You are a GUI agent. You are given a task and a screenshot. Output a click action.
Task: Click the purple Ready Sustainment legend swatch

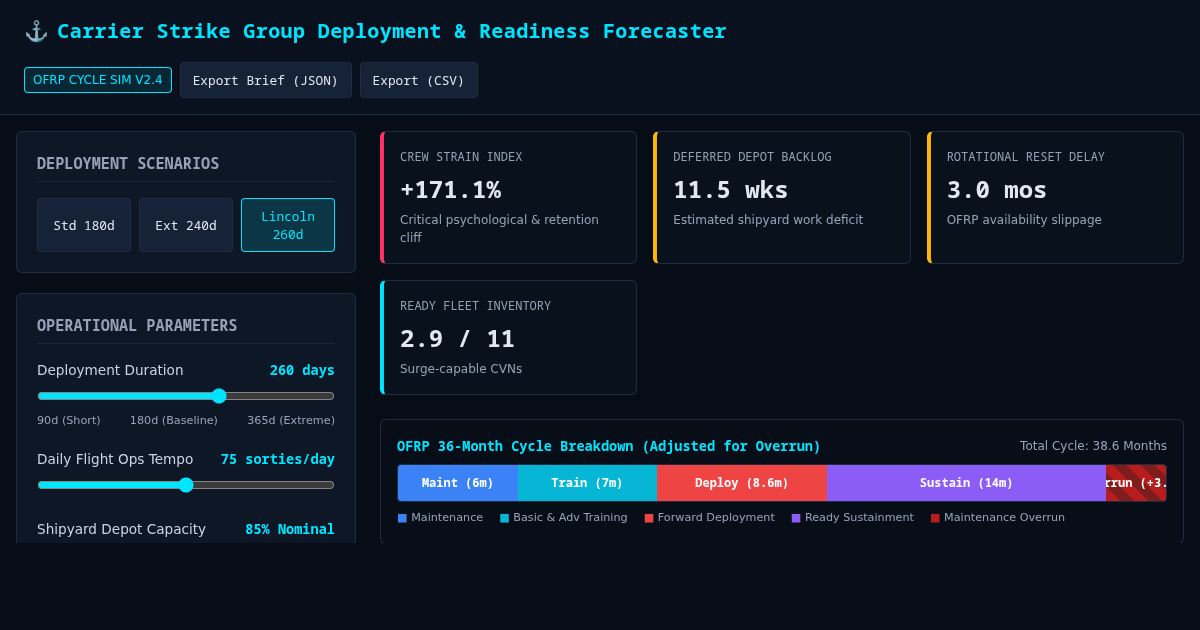(x=796, y=518)
